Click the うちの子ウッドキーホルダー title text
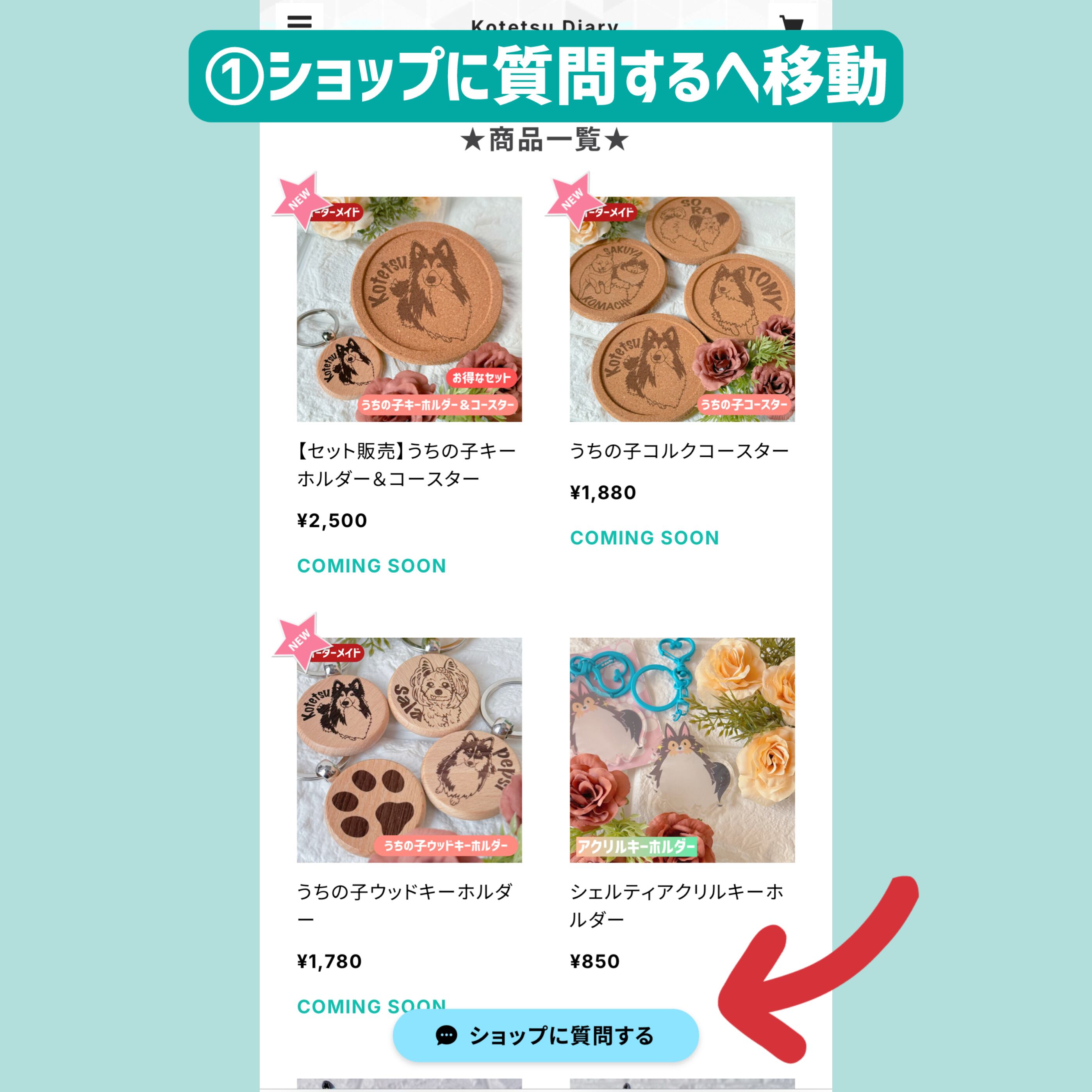This screenshot has height=1092, width=1092. (x=405, y=905)
